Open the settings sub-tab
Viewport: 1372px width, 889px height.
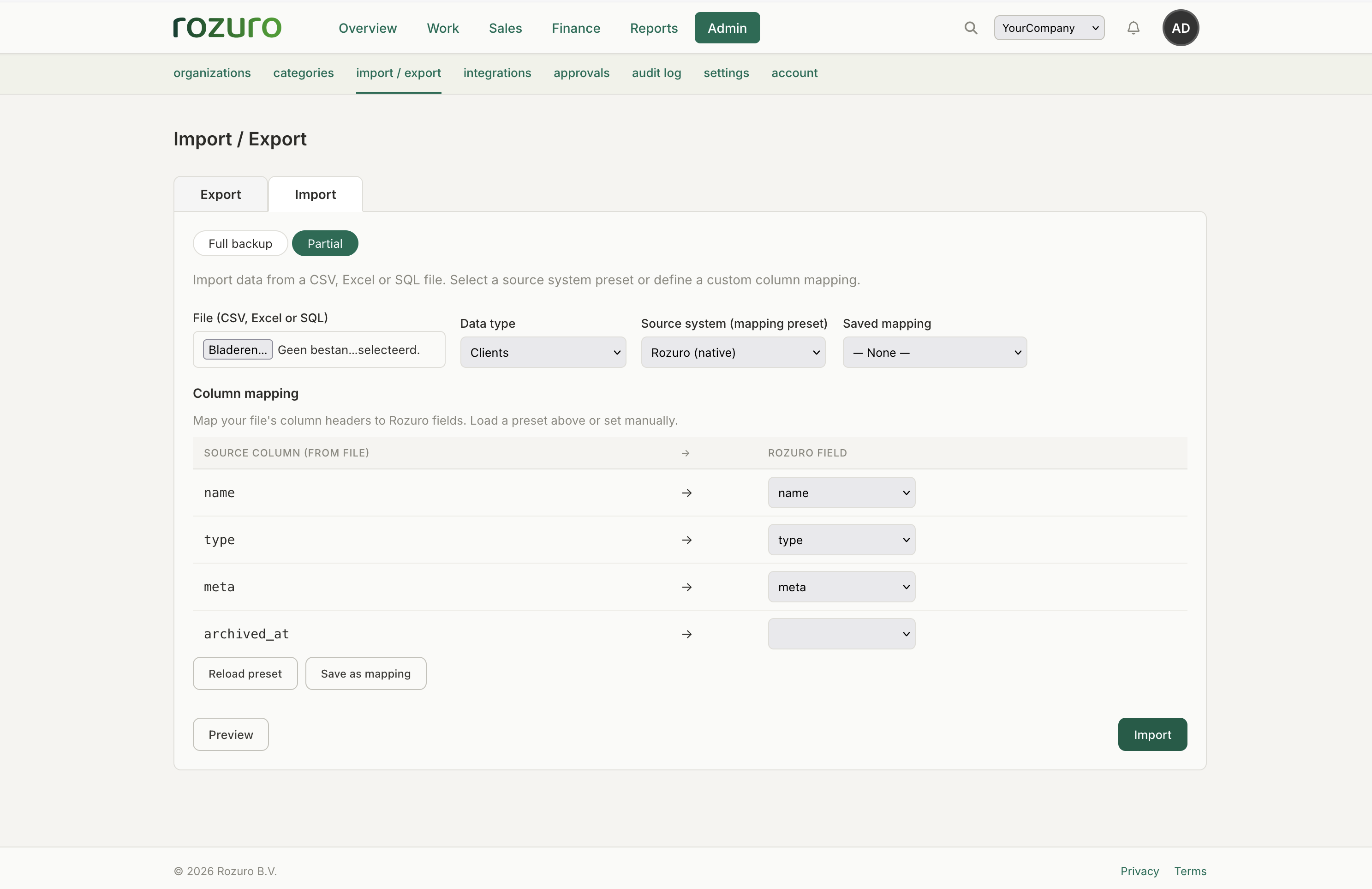pos(726,72)
